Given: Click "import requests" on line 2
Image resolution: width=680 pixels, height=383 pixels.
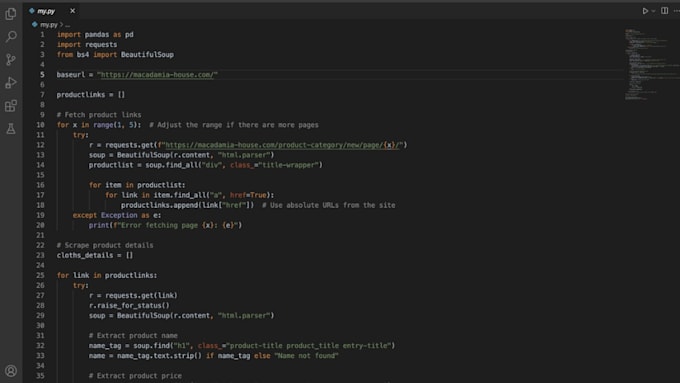Looking at the screenshot, I should [87, 45].
